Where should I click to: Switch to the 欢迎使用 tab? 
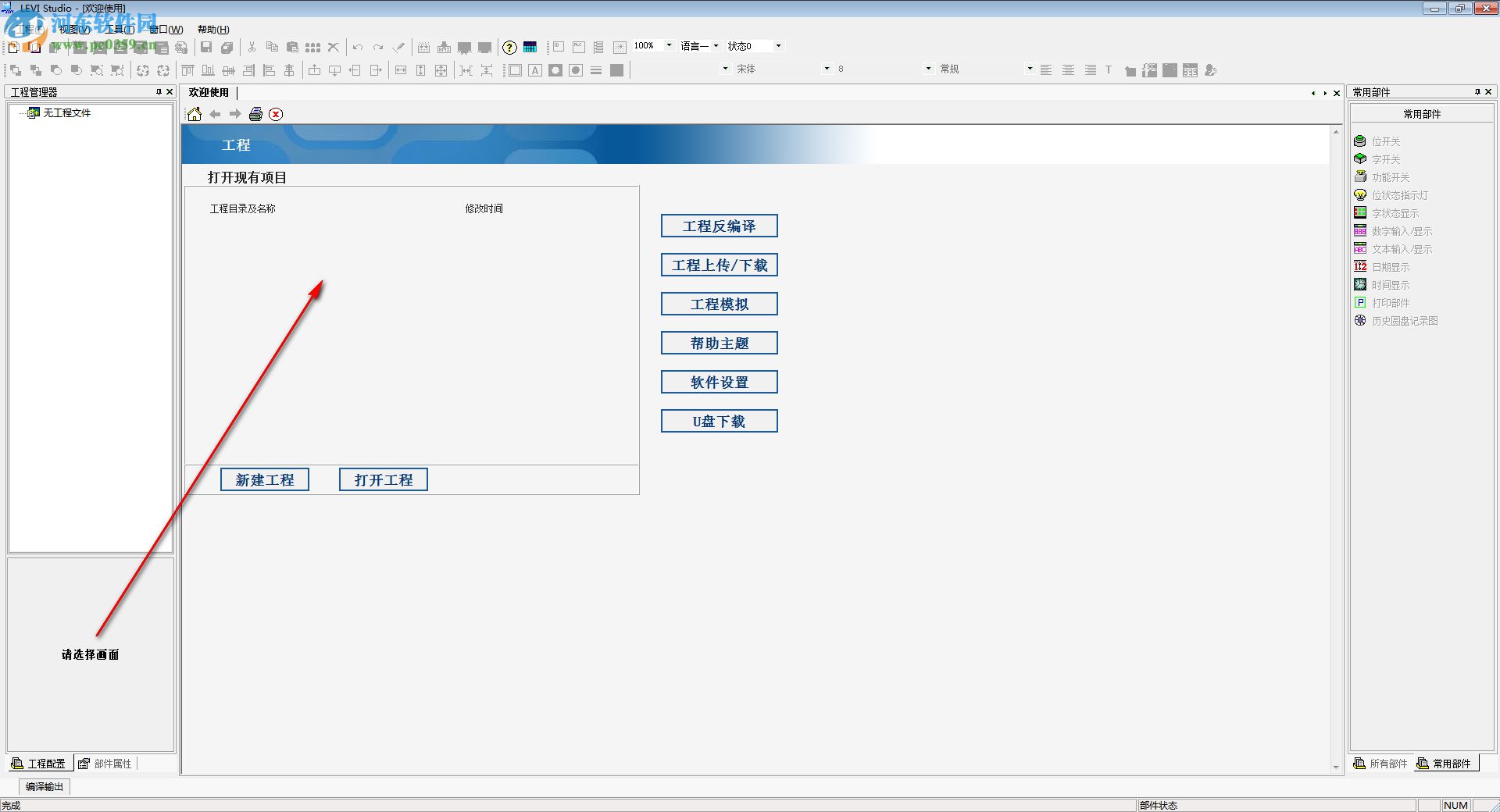[x=209, y=92]
